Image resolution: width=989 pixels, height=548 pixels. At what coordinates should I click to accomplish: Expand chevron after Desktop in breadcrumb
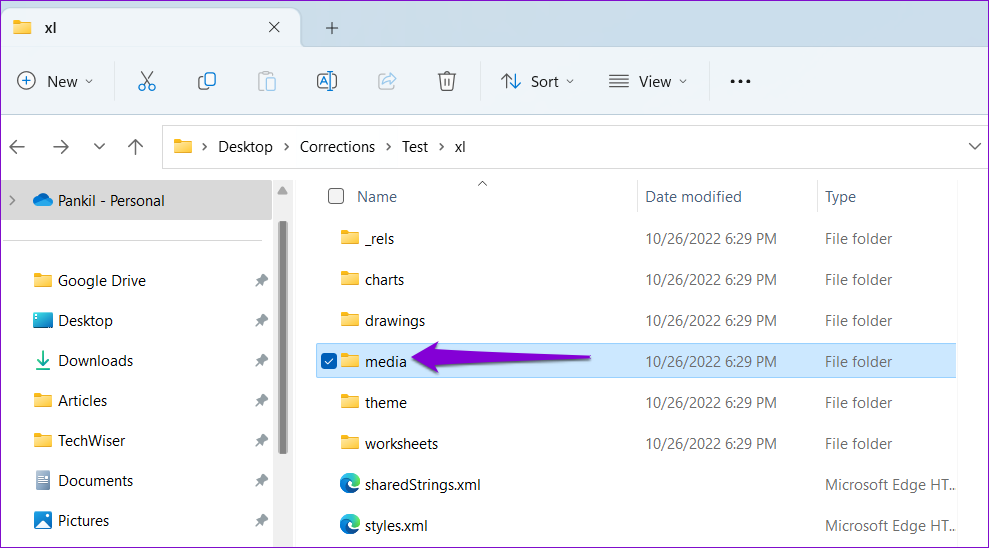[x=286, y=147]
